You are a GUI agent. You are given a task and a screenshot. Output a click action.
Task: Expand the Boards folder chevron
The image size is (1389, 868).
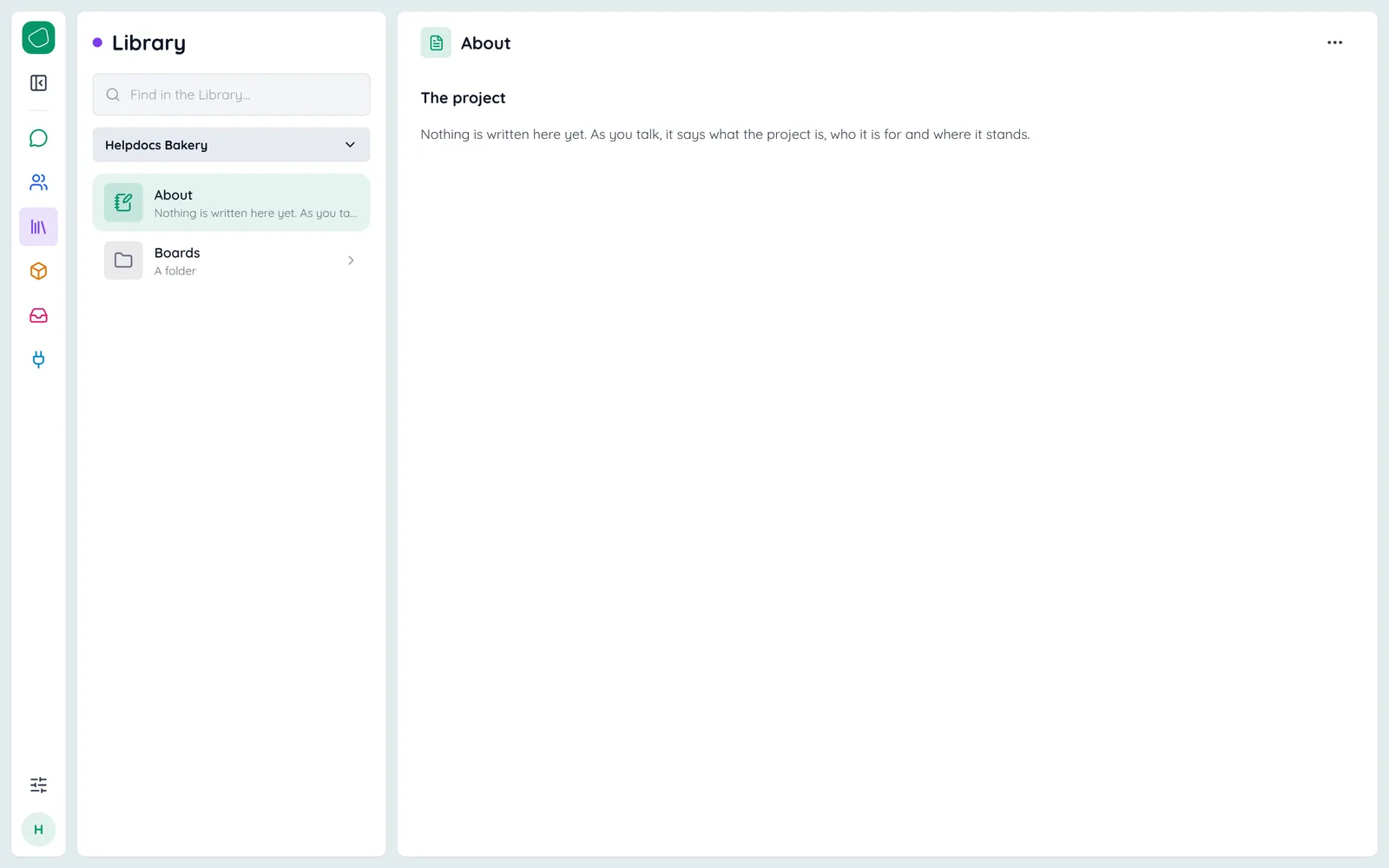351,260
